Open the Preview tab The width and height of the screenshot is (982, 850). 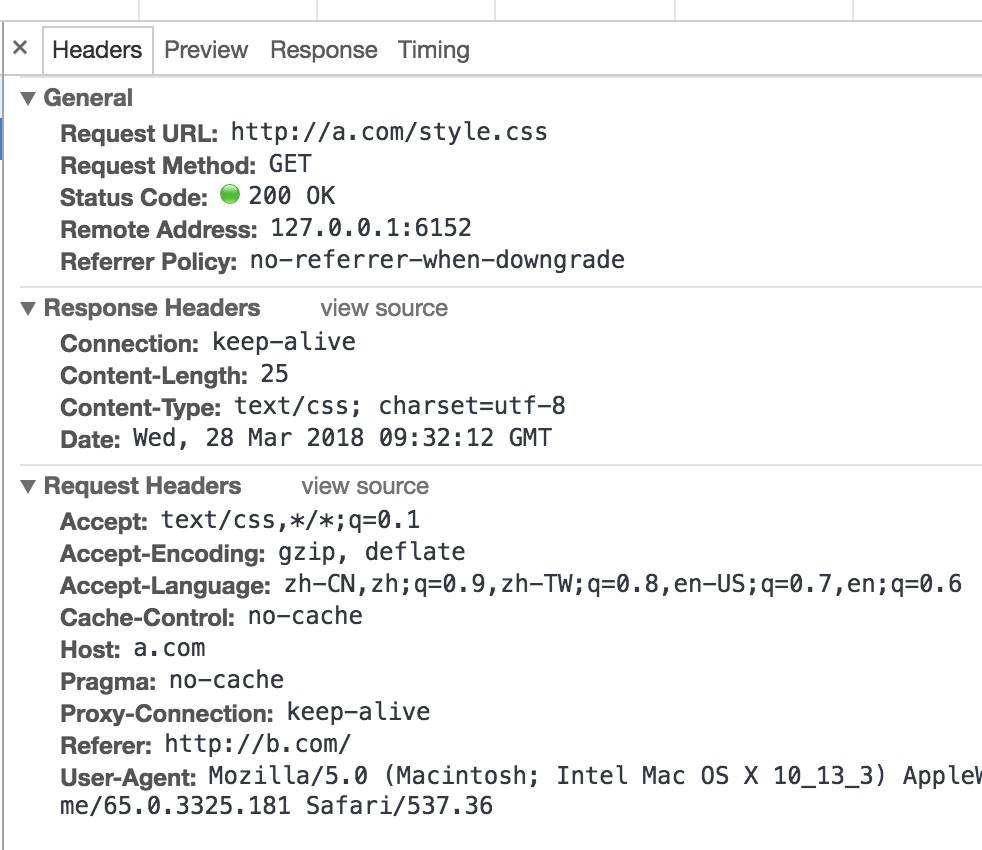click(206, 50)
